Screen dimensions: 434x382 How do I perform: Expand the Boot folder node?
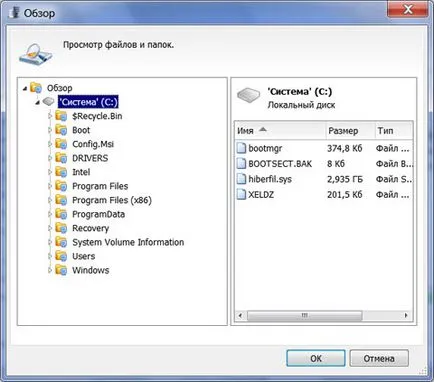pyautogui.click(x=50, y=130)
